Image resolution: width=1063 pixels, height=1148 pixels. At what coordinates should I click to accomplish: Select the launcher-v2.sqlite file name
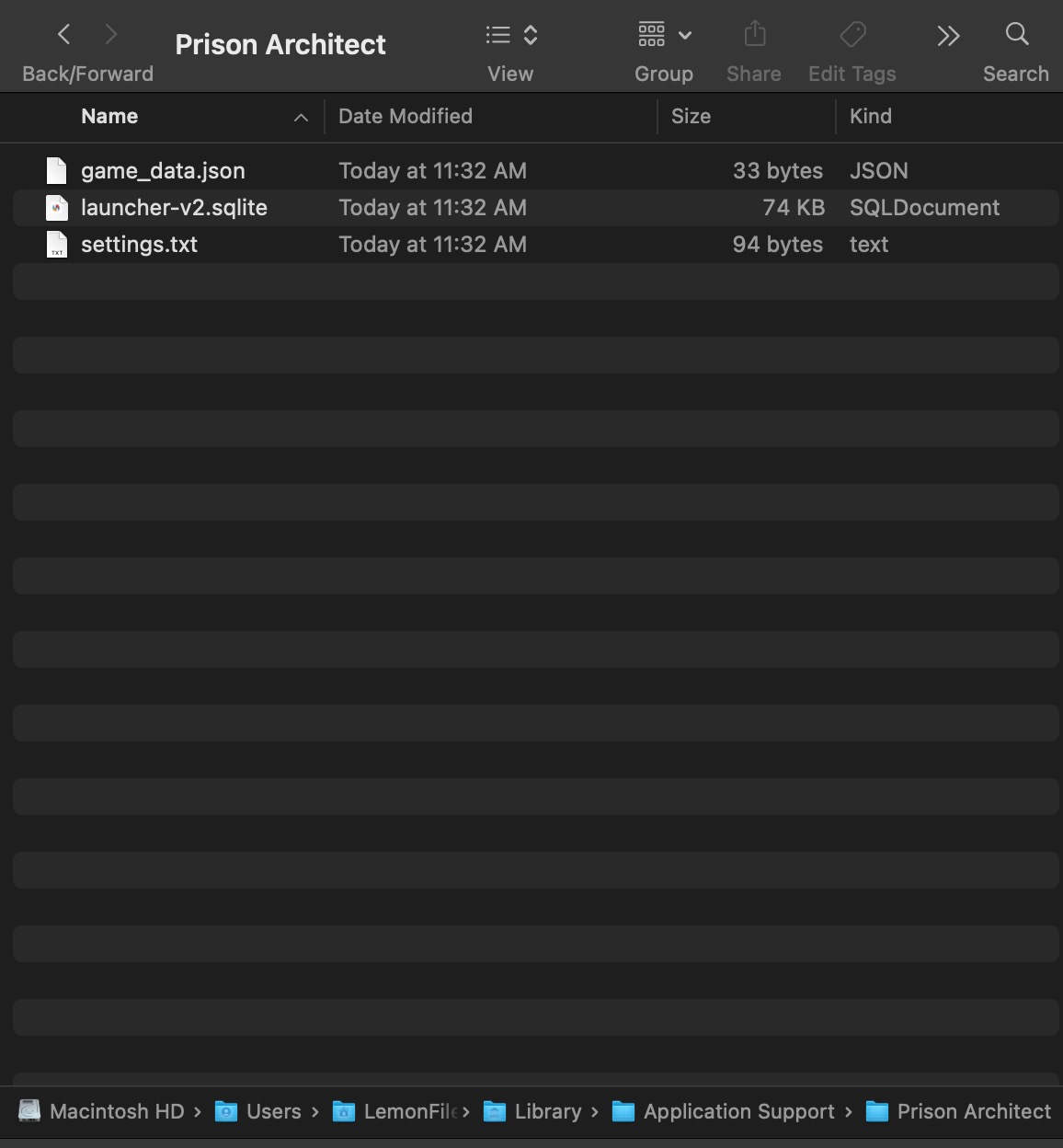[174, 207]
